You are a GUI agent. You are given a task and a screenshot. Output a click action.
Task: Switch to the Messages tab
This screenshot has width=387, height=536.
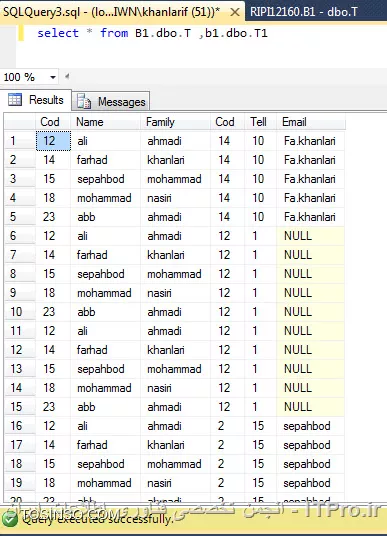(111, 102)
